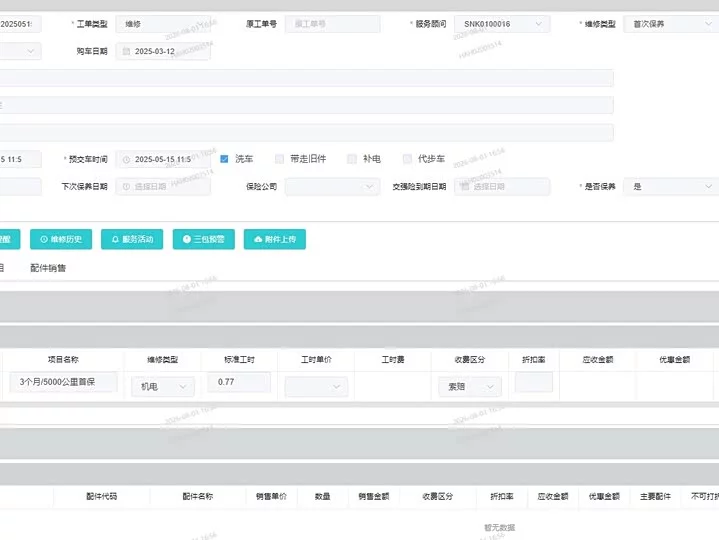
Task: Click the 附件上传 cloud upload button
Action: coord(275,239)
